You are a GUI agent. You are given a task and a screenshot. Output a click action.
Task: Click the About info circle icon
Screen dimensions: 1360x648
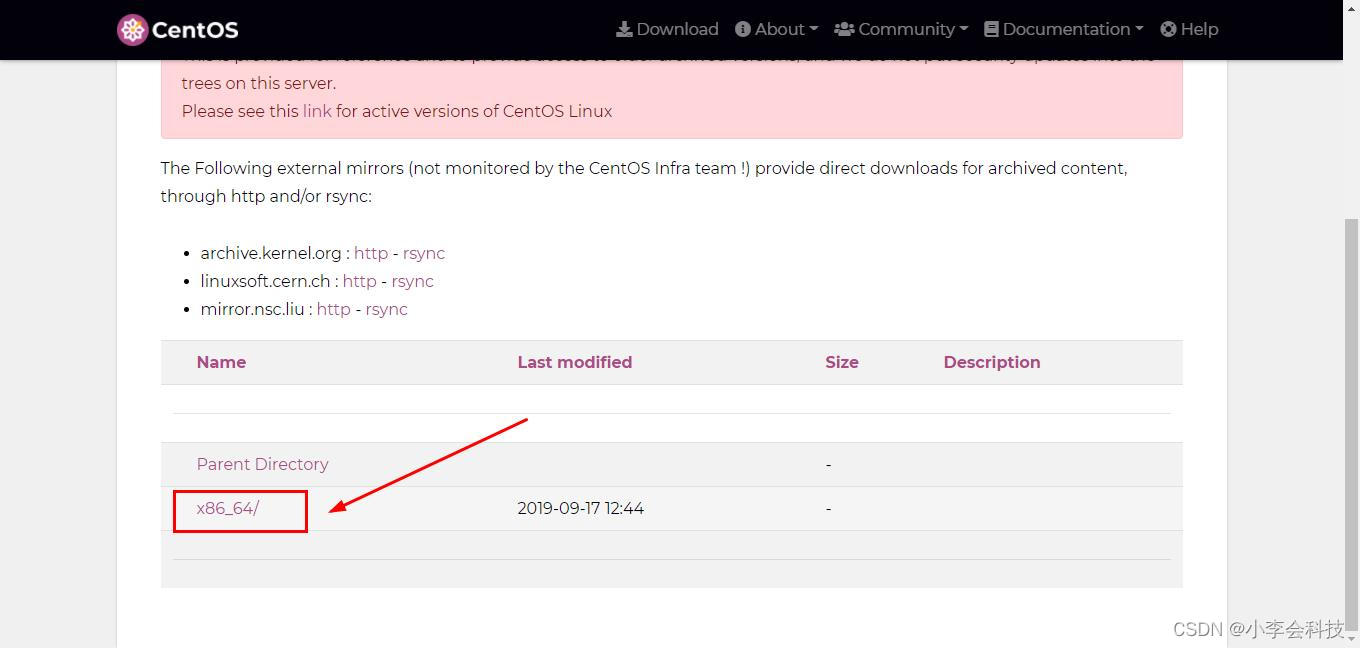(743, 29)
